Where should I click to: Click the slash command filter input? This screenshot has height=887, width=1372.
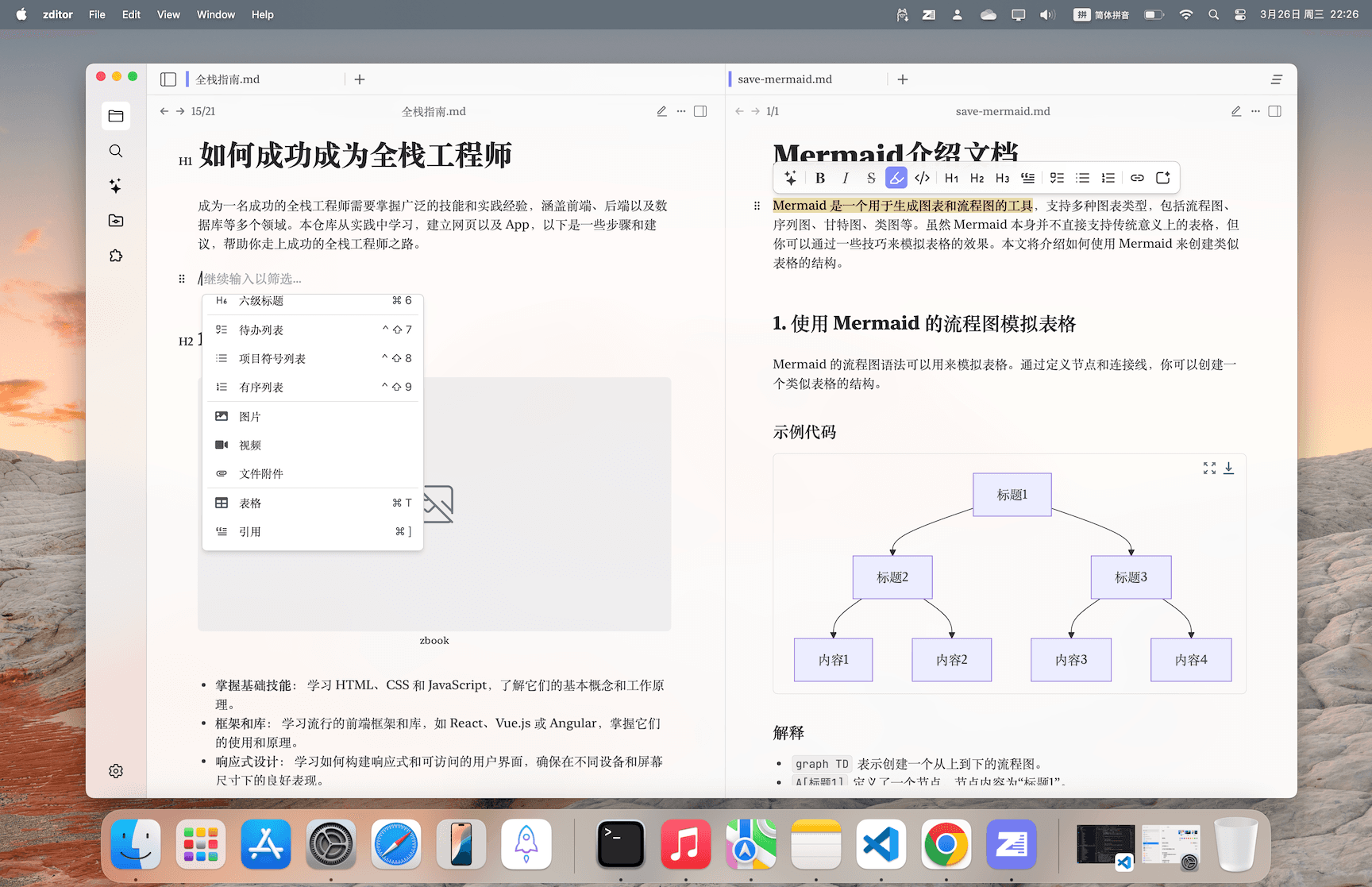pyautogui.click(x=434, y=279)
